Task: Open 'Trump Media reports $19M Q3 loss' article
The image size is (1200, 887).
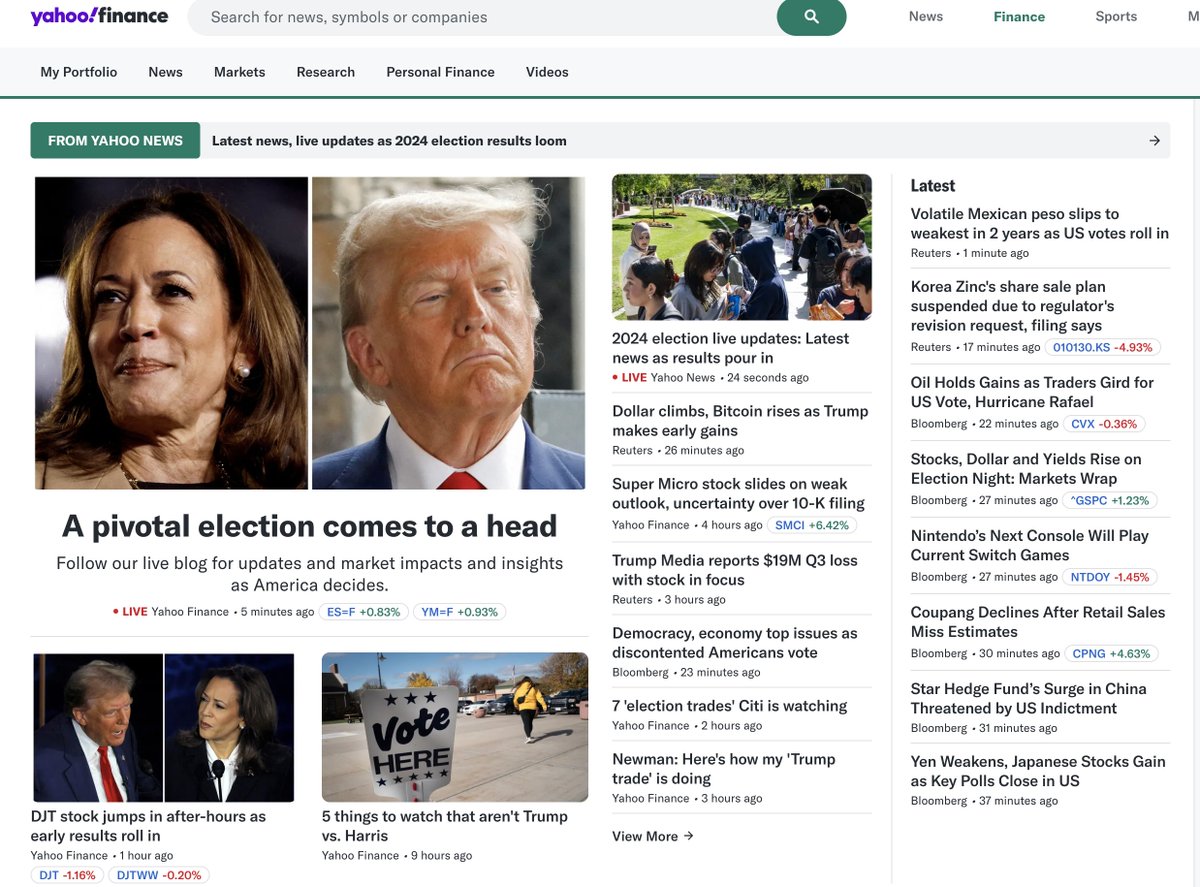Action: [x=735, y=570]
